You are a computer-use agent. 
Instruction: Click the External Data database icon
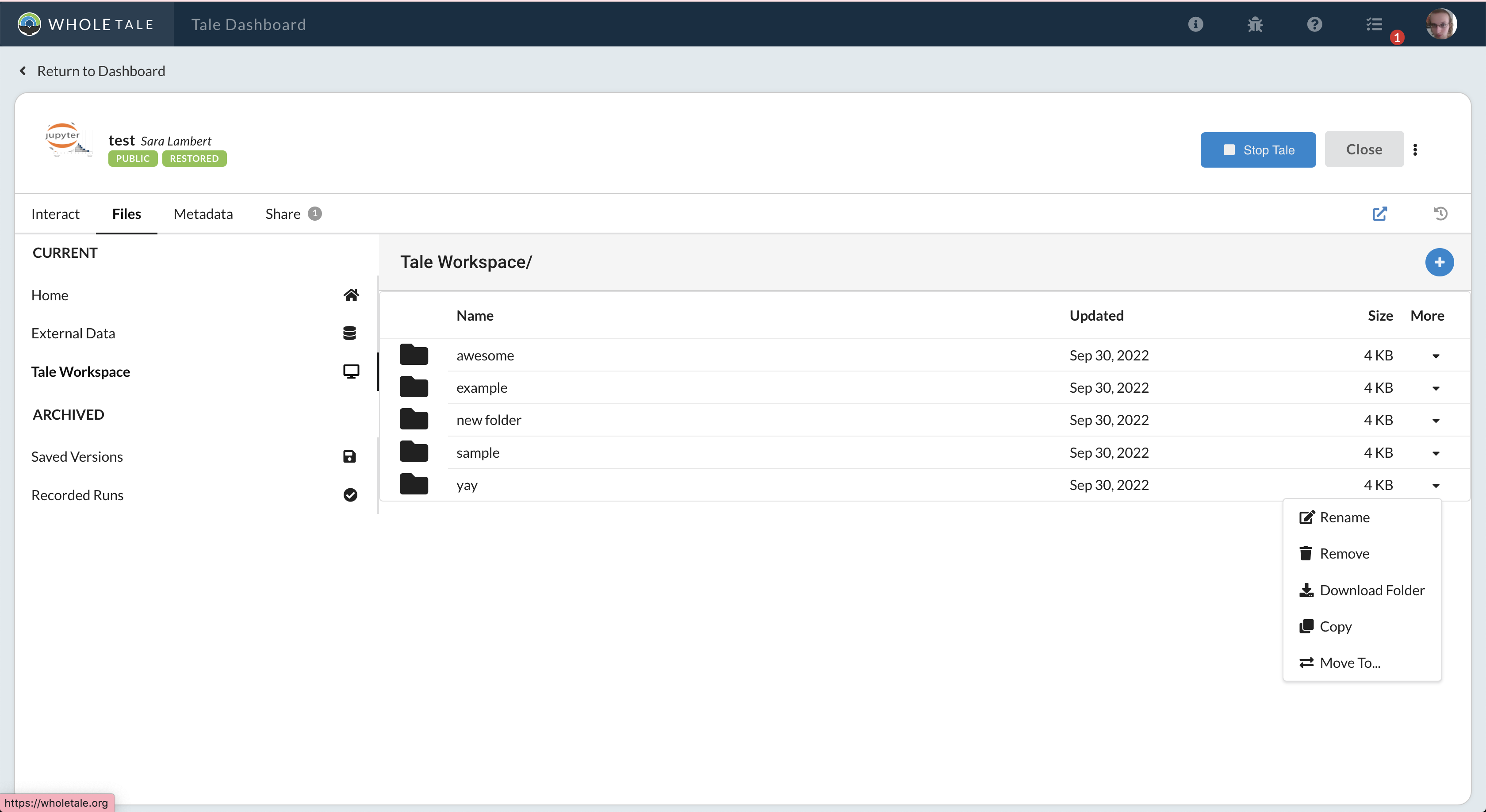pos(350,333)
